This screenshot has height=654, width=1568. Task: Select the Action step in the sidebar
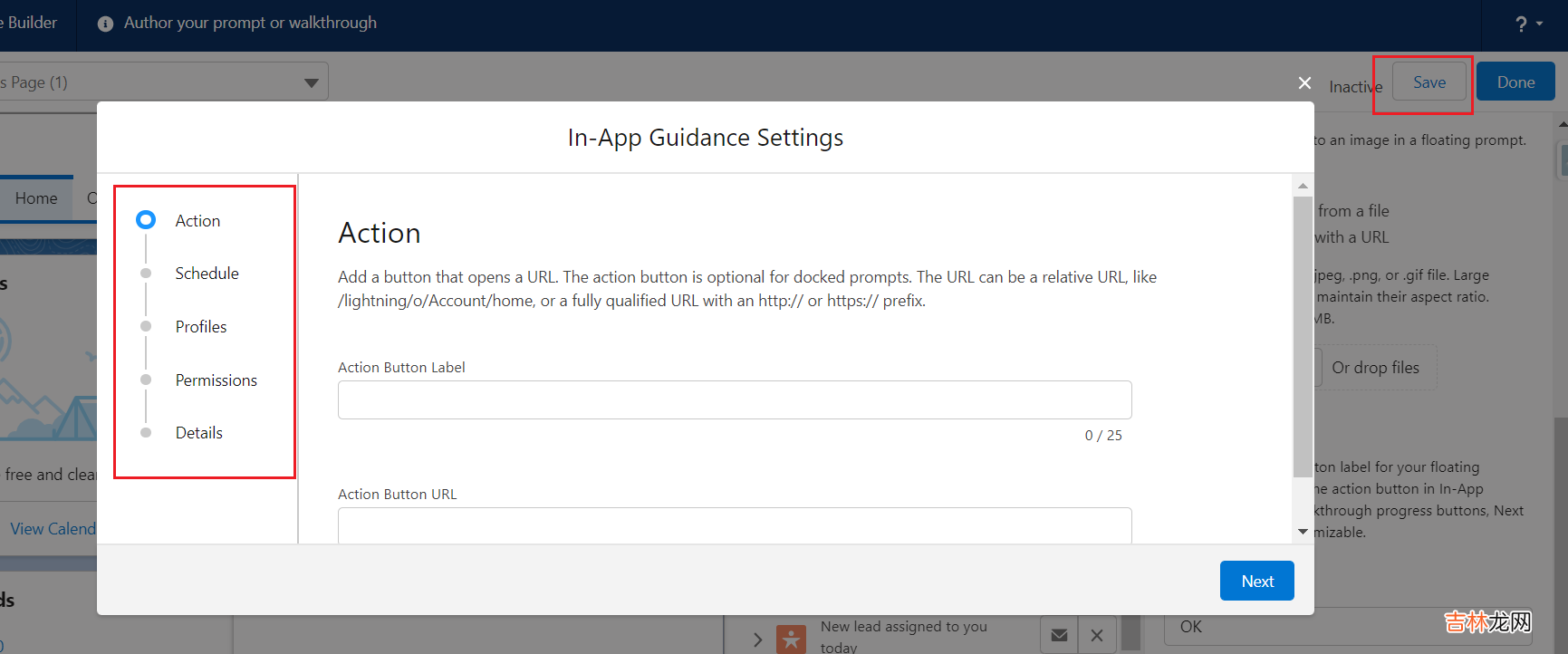click(x=197, y=221)
